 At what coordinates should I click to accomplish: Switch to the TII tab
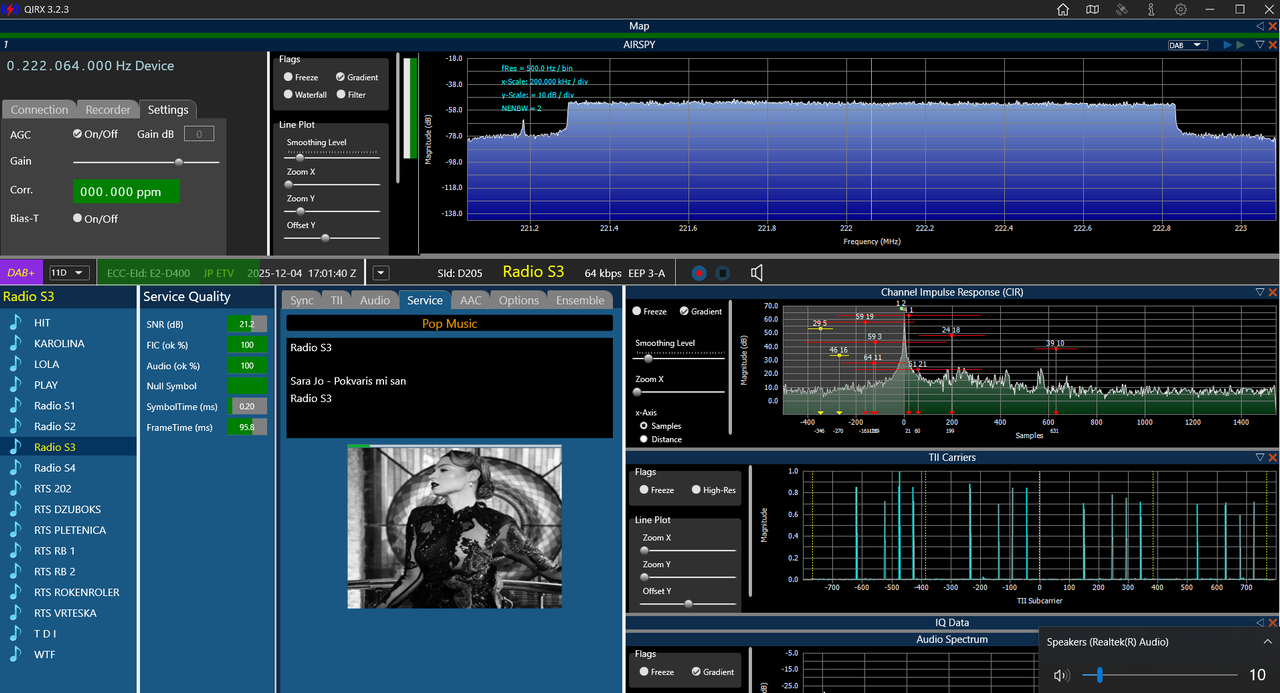click(x=337, y=300)
